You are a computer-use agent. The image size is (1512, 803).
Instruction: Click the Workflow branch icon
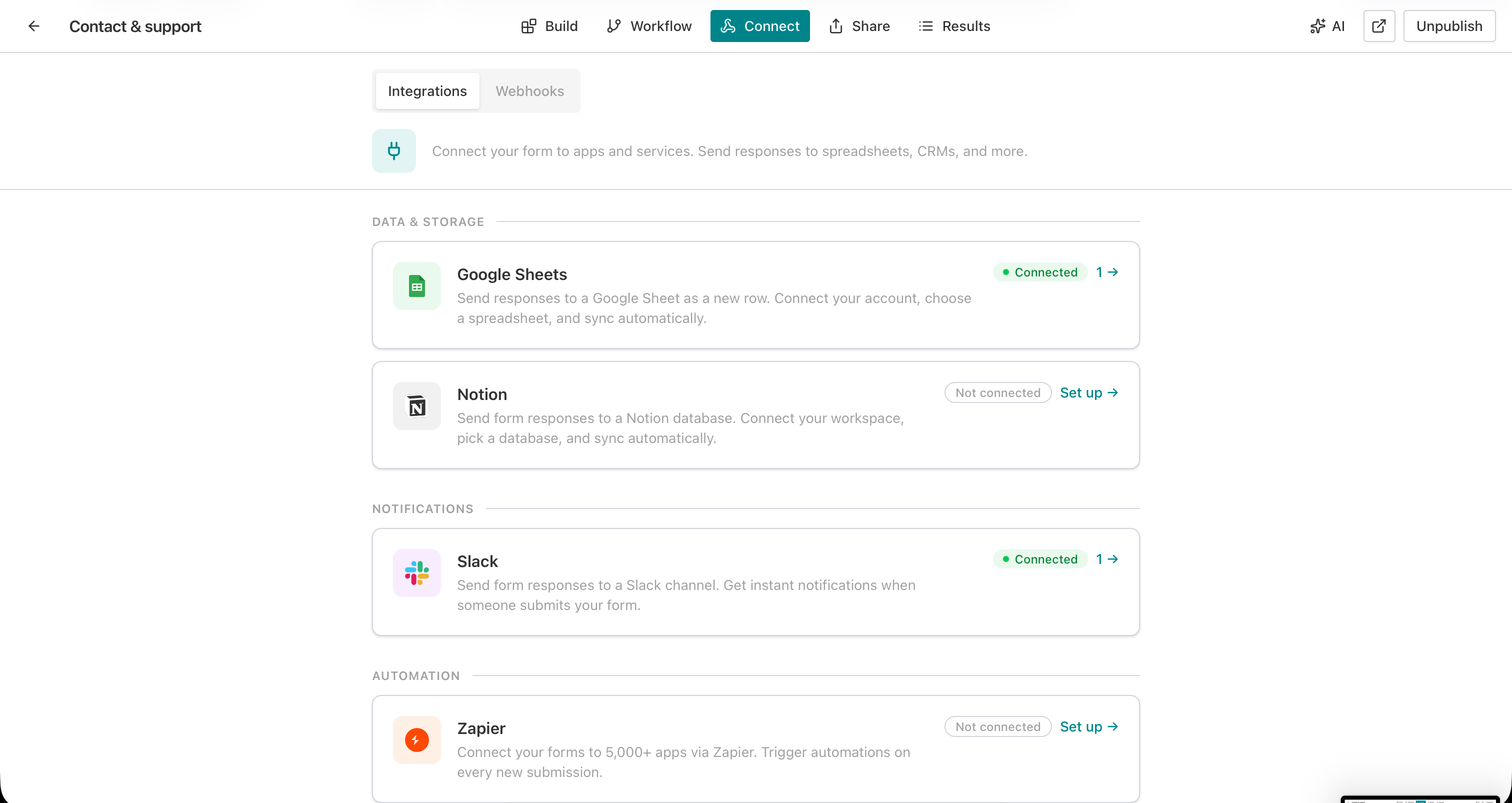click(614, 26)
